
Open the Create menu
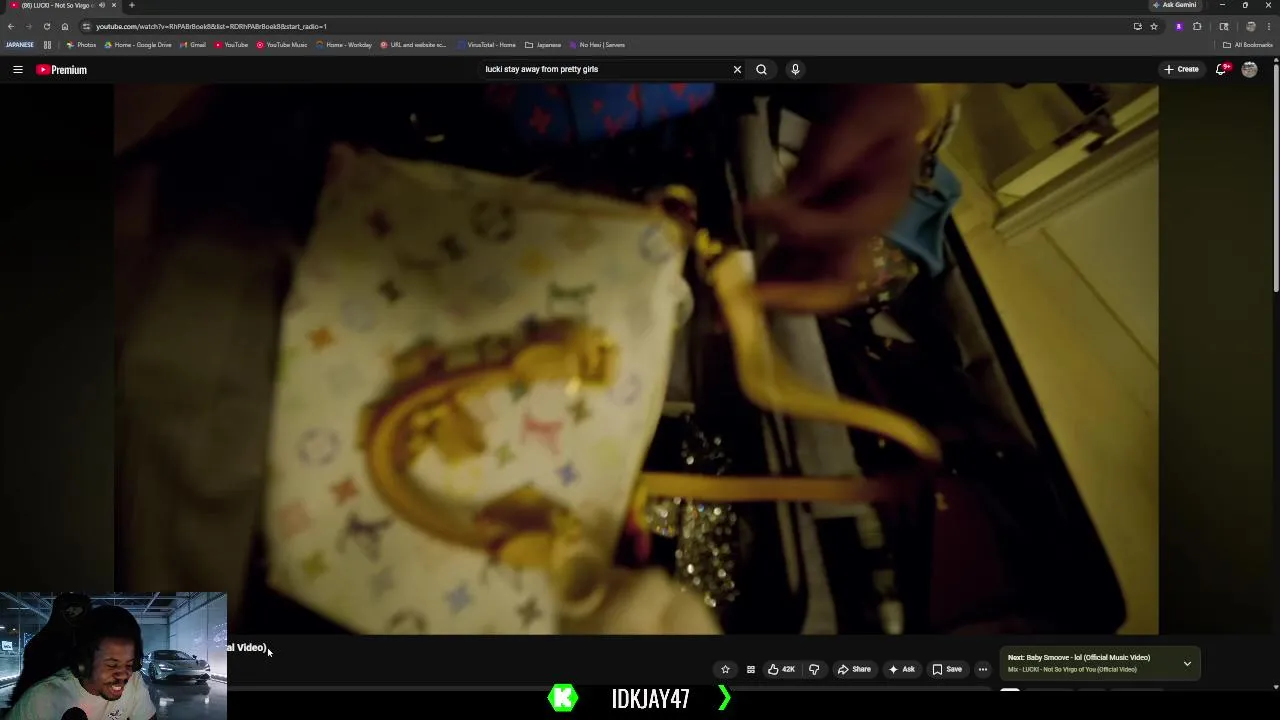(x=1181, y=69)
